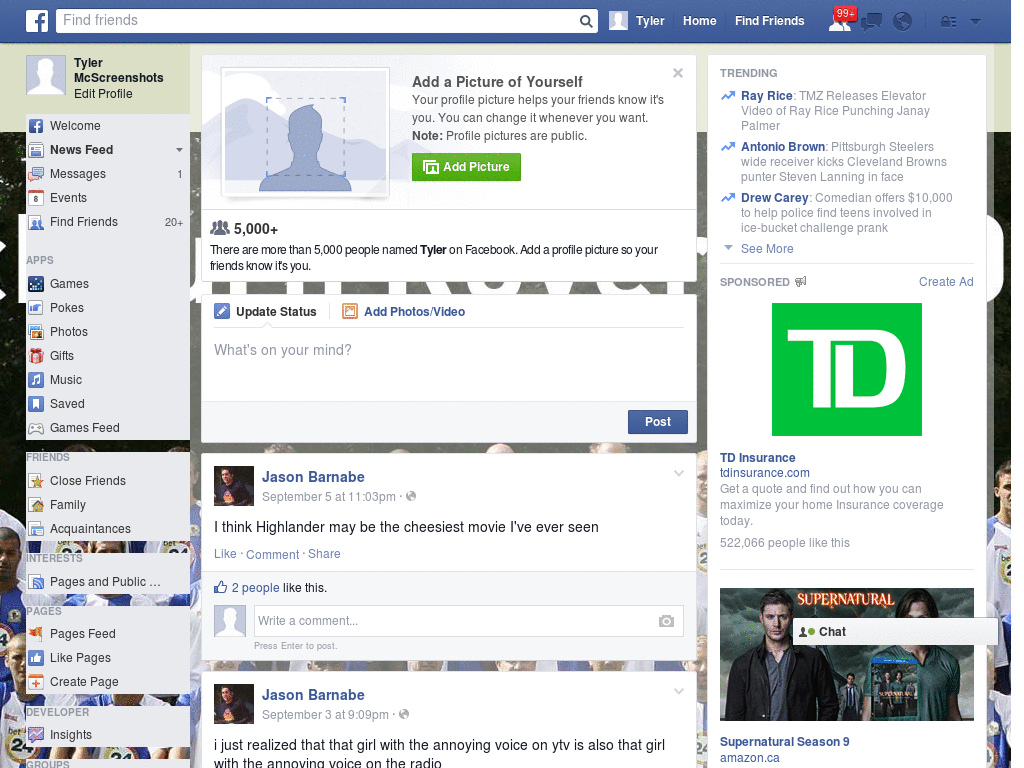The height and width of the screenshot is (768, 1024).
Task: Click the Create Page plus icon
Action: coord(36,682)
